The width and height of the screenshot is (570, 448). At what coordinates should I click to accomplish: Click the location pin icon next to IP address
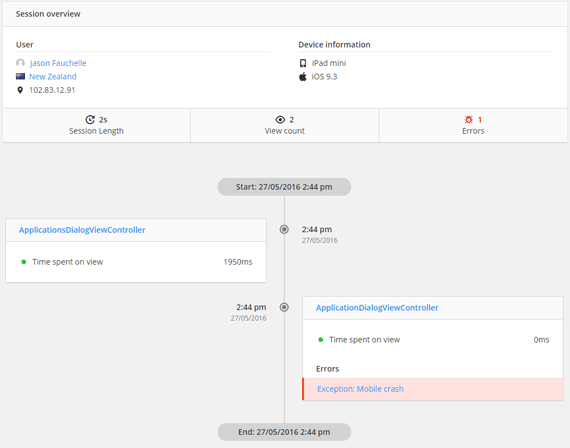tap(20, 90)
